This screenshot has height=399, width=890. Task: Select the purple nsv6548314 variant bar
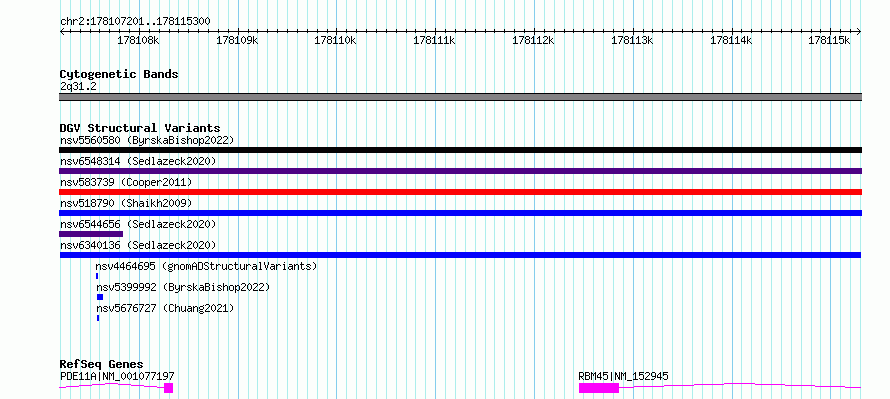pyautogui.click(x=460, y=171)
